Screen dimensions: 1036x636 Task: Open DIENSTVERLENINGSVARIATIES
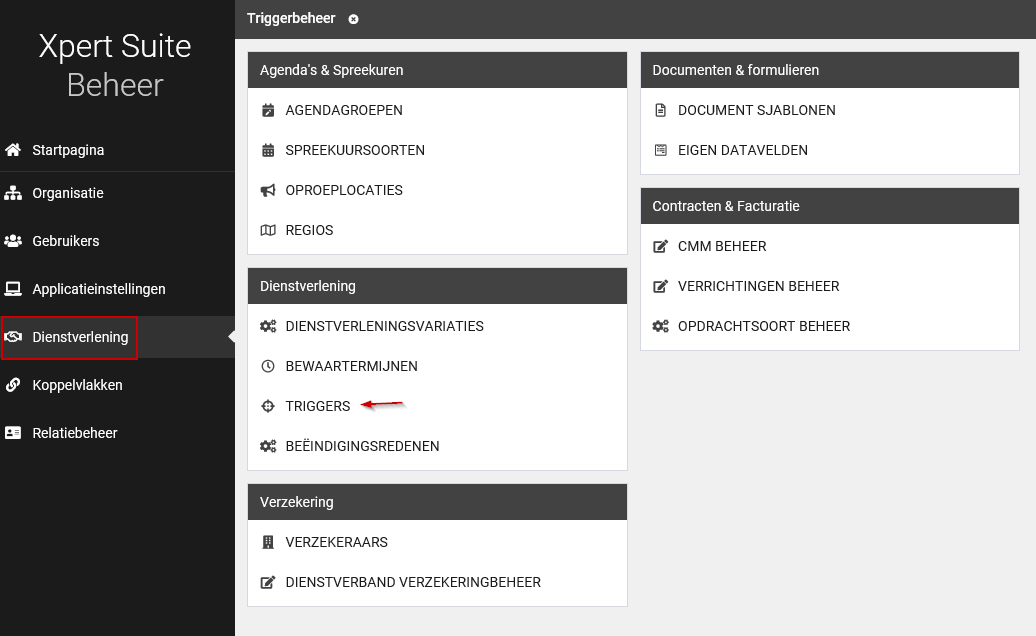[384, 326]
